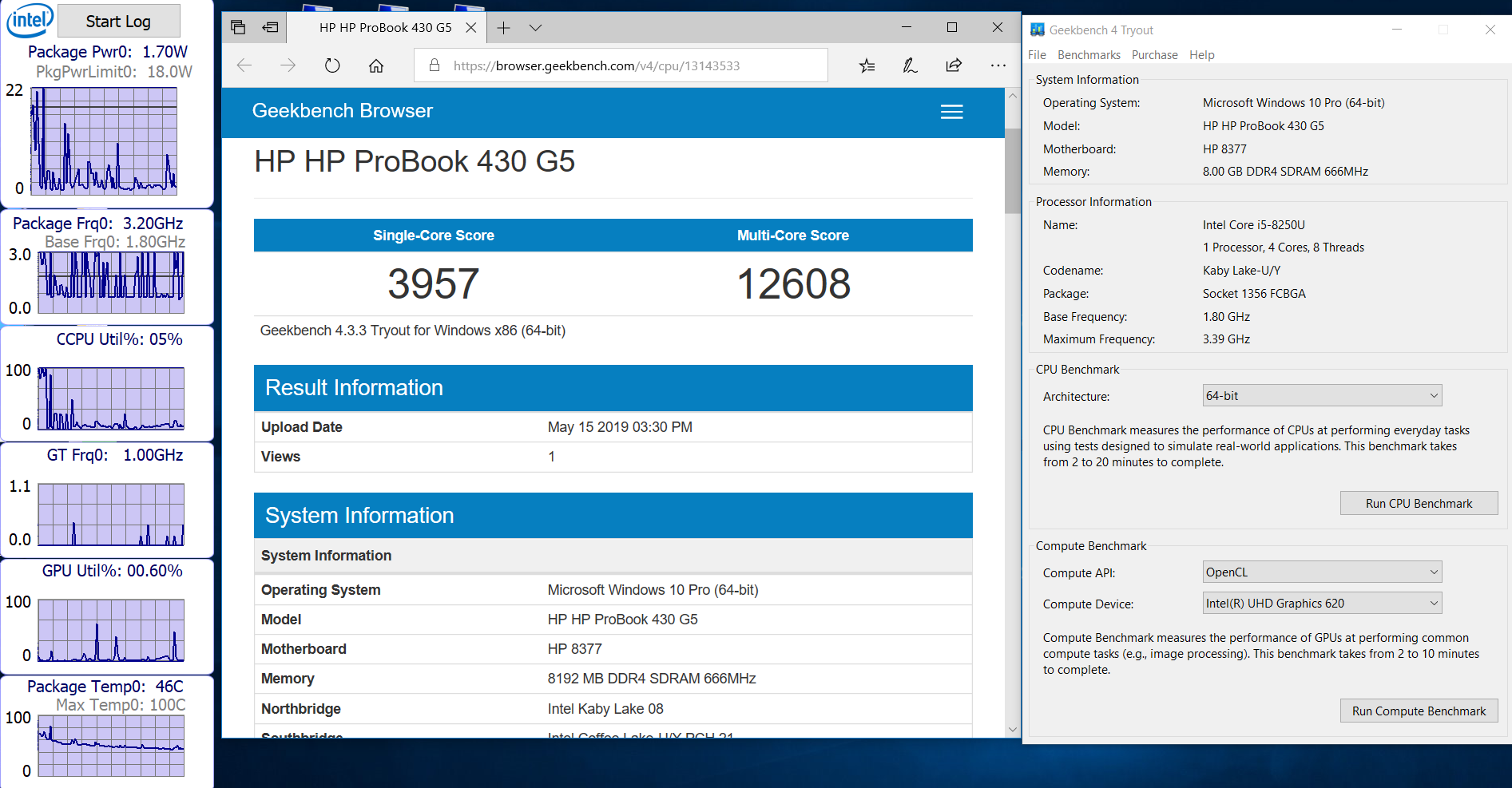
Task: Expand the Compute API OpenCL dropdown
Action: pyautogui.click(x=1322, y=572)
